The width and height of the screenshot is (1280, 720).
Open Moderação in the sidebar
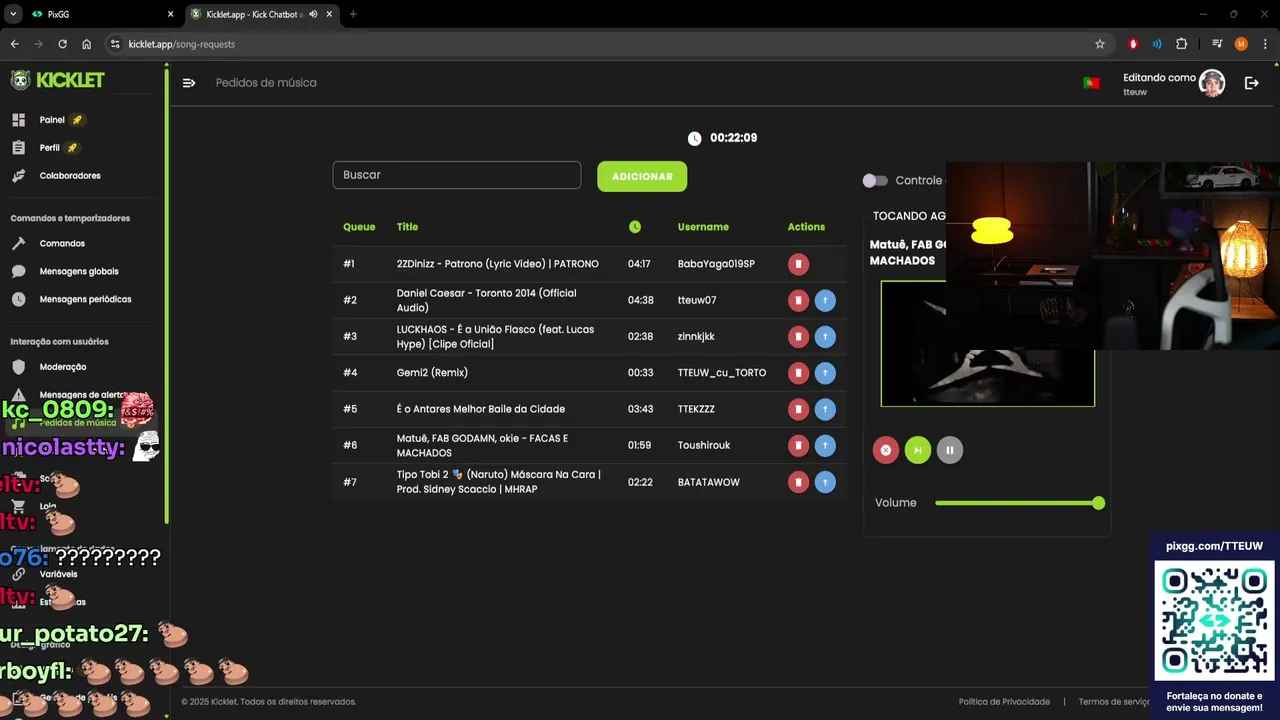63,367
